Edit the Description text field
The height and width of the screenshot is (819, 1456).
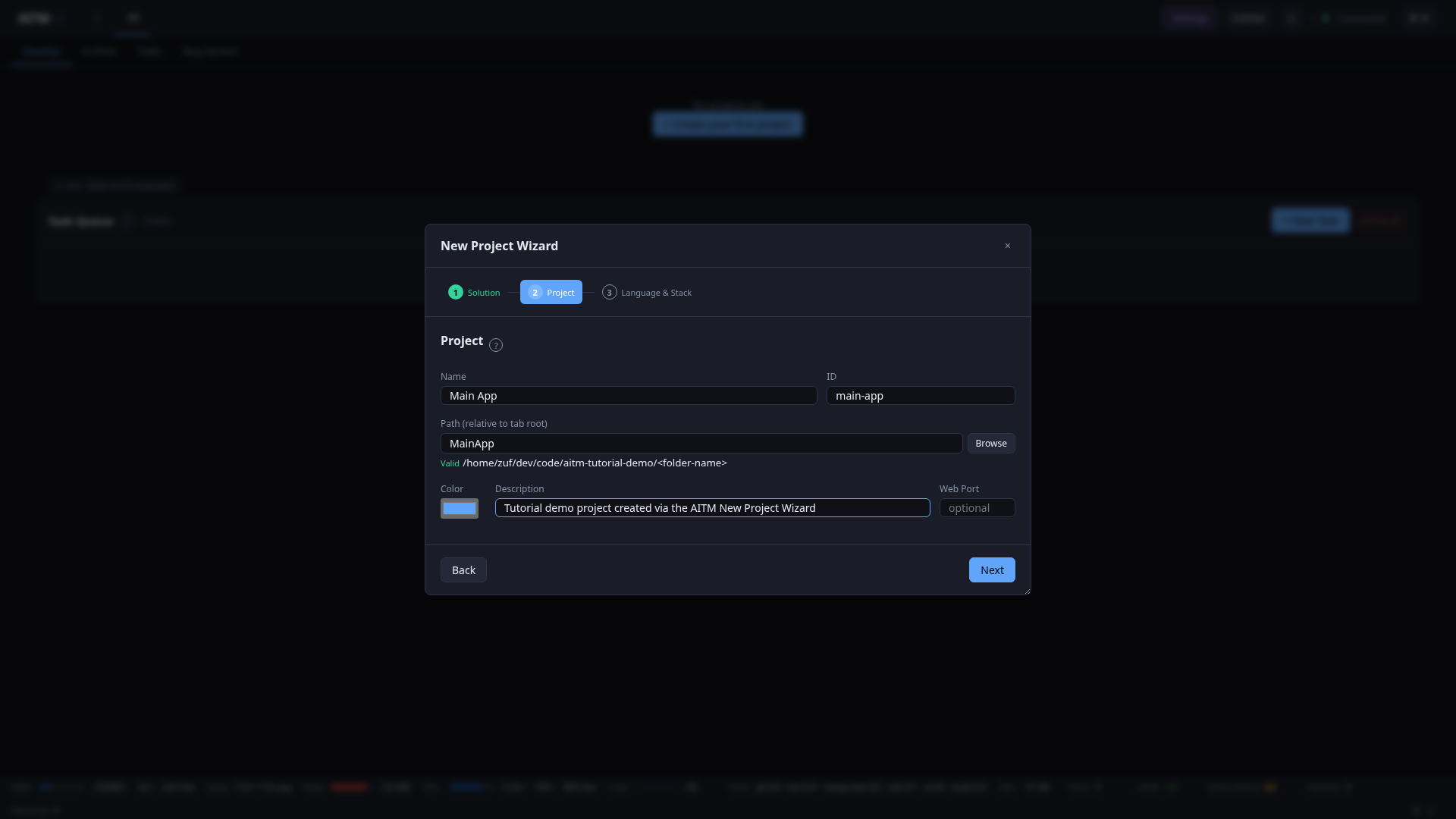713,508
